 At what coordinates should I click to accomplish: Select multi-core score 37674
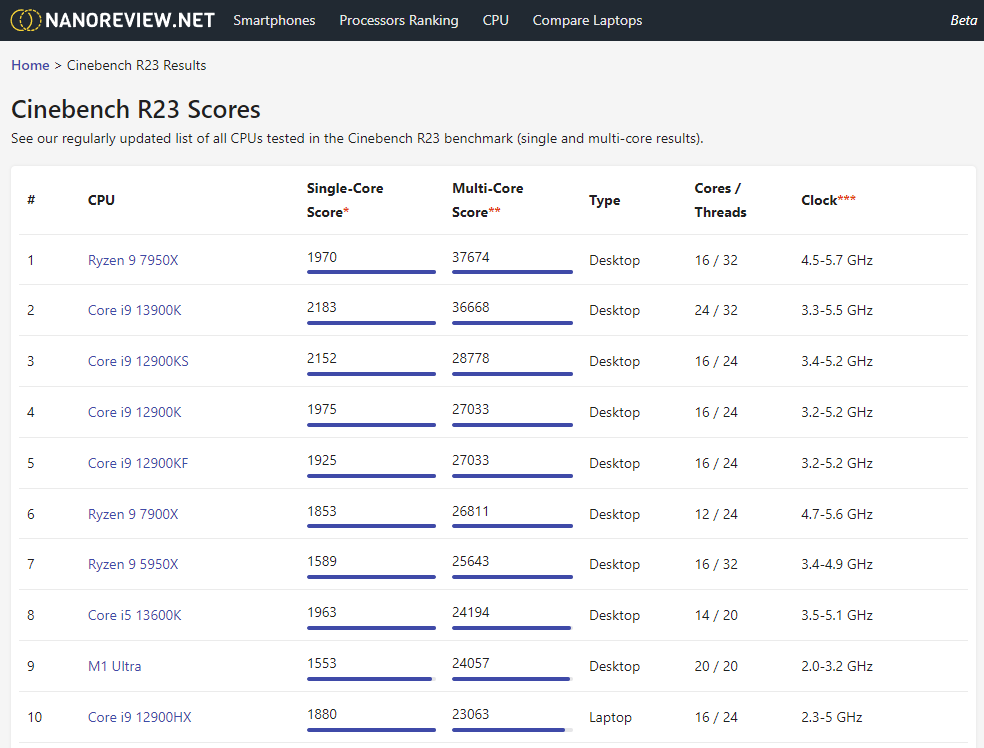(x=471, y=257)
